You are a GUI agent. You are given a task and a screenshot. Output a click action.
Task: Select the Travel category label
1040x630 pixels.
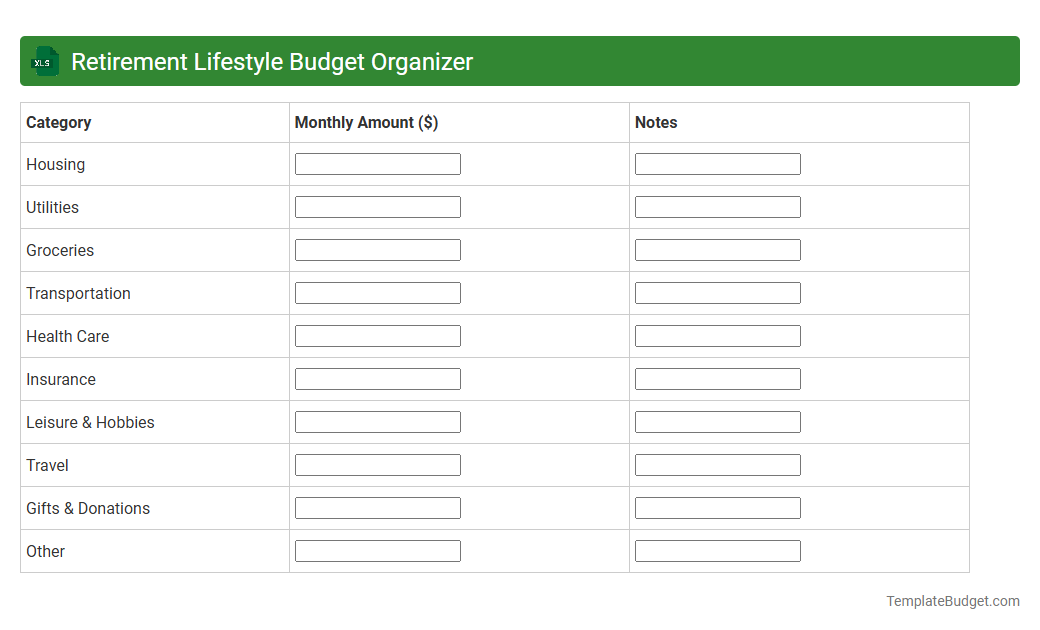click(x=47, y=465)
